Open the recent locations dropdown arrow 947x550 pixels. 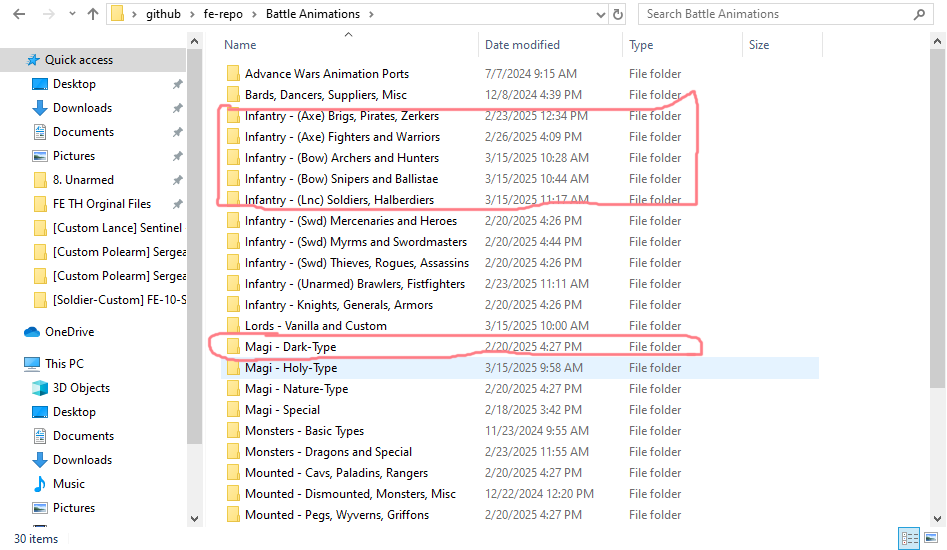point(72,14)
